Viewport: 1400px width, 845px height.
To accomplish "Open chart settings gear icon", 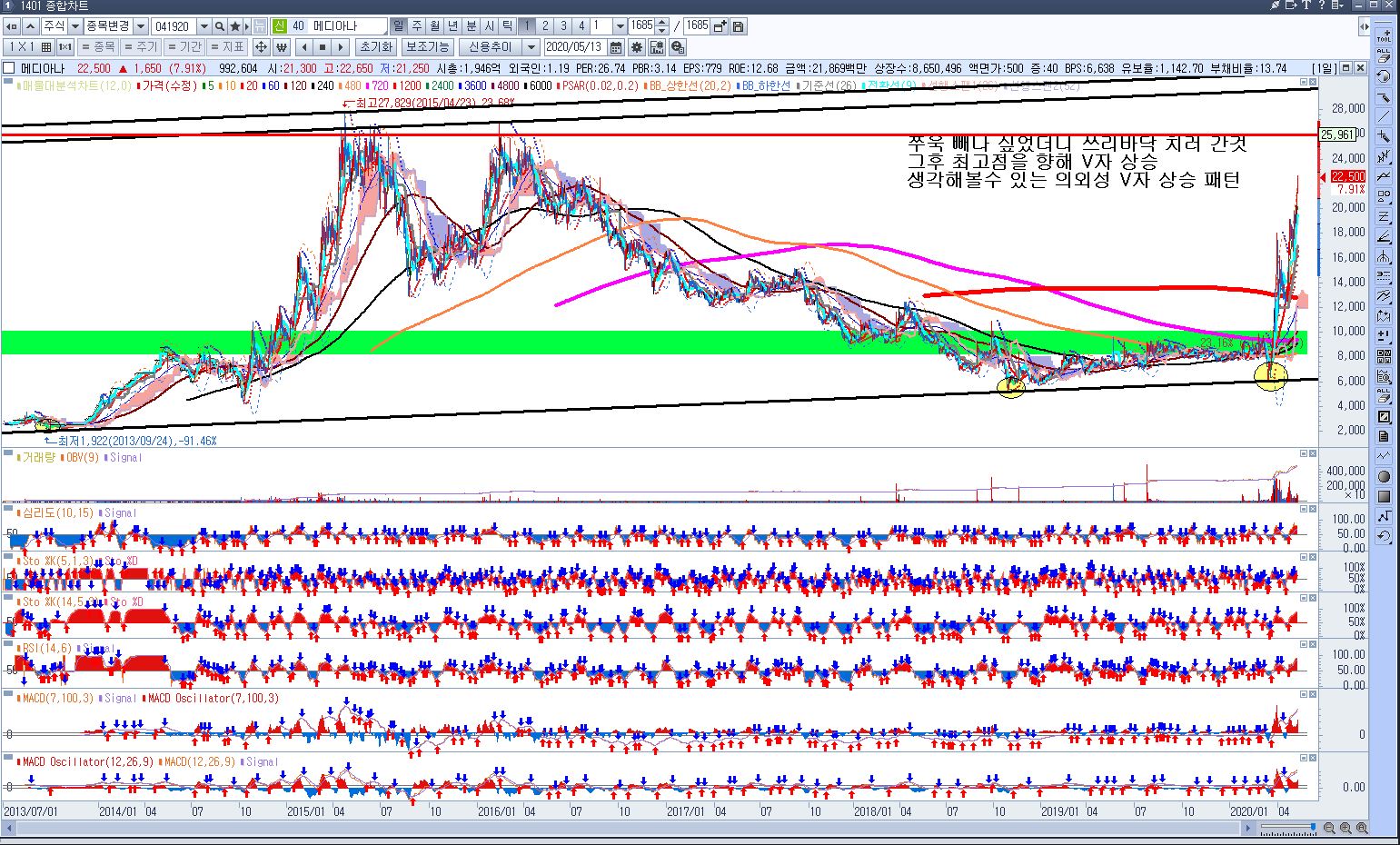I will [636, 47].
